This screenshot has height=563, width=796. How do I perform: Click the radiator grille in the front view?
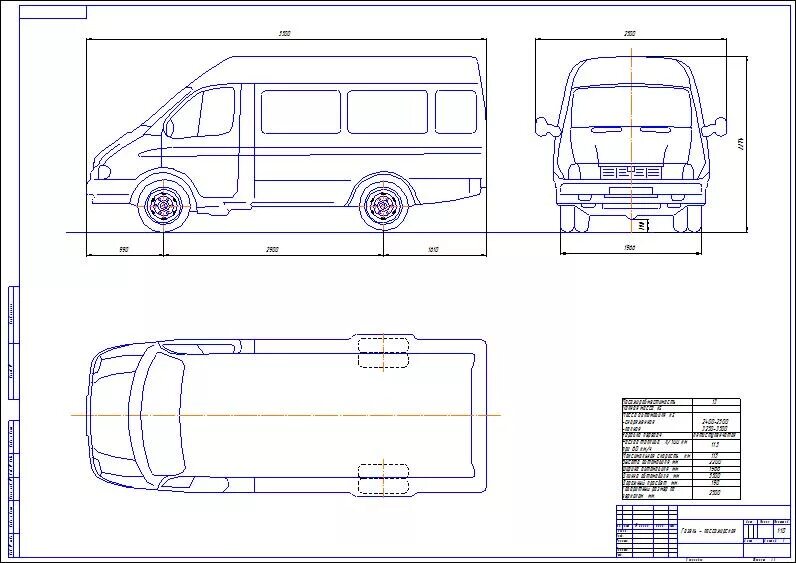631,172
